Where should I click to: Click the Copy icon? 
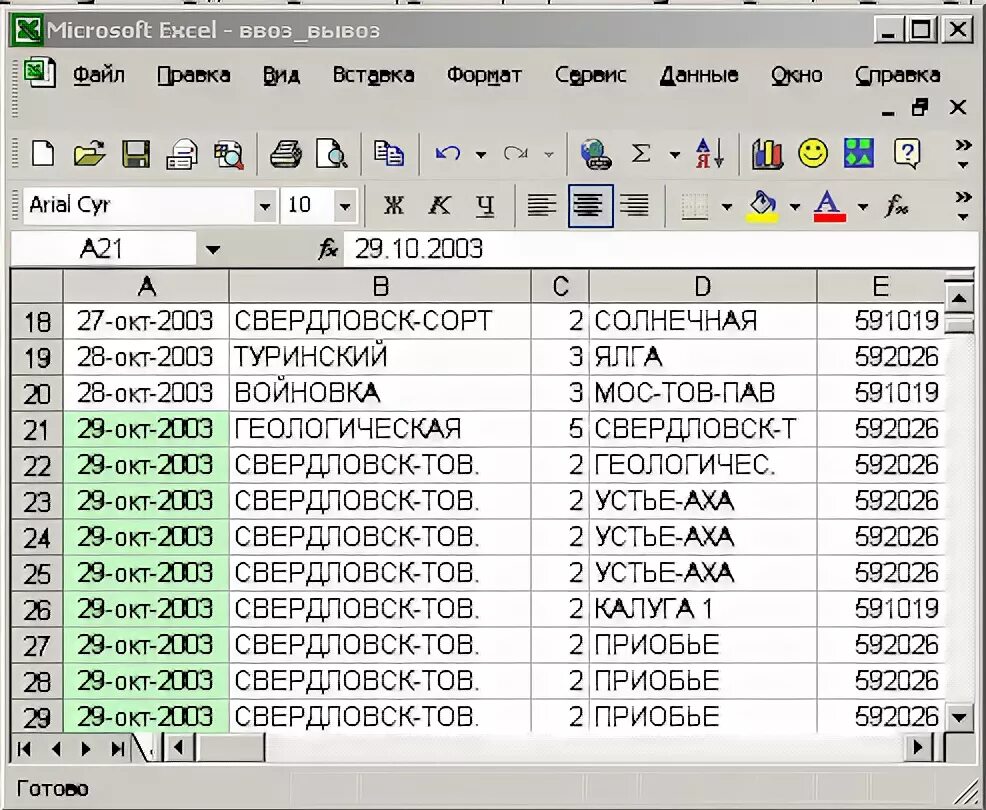coord(389,153)
